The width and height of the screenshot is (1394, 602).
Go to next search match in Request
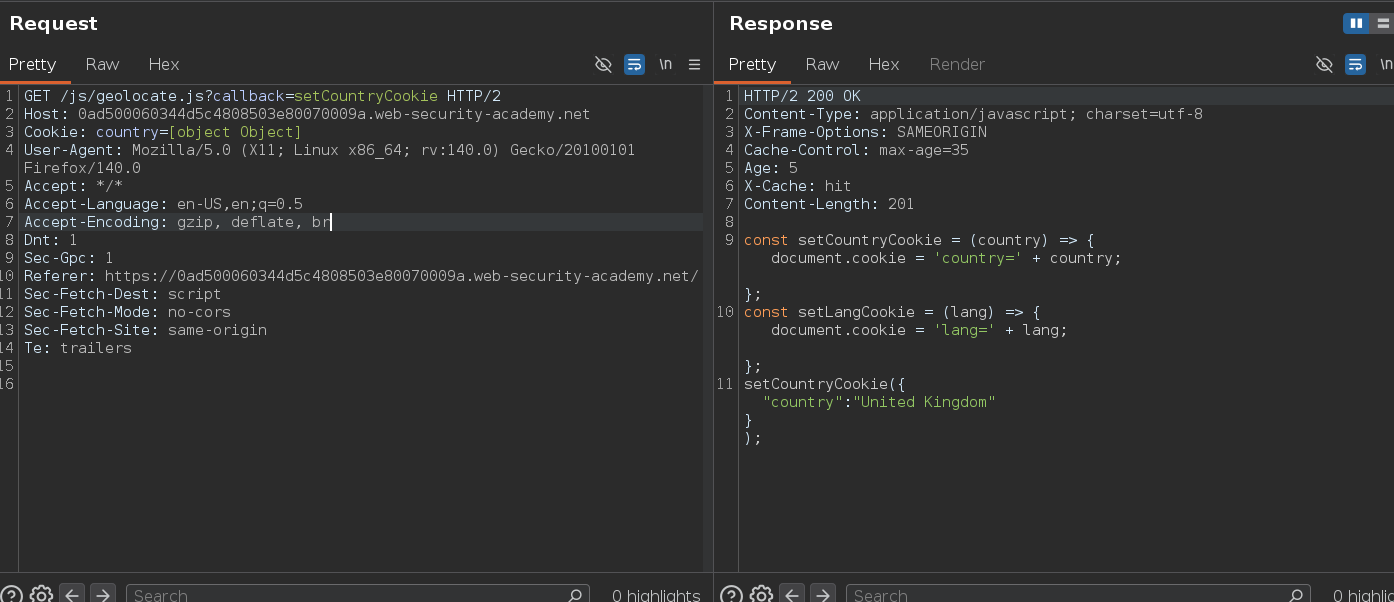(103, 595)
